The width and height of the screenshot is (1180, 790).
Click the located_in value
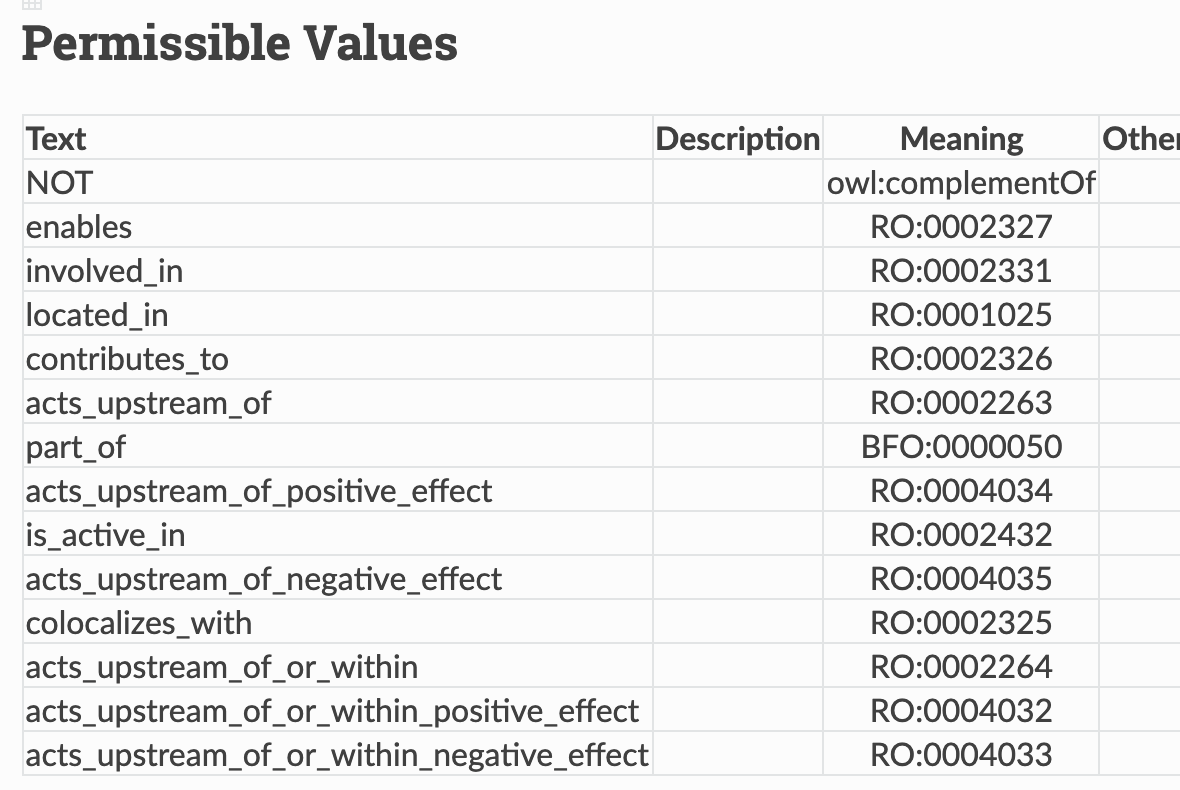[x=97, y=315]
